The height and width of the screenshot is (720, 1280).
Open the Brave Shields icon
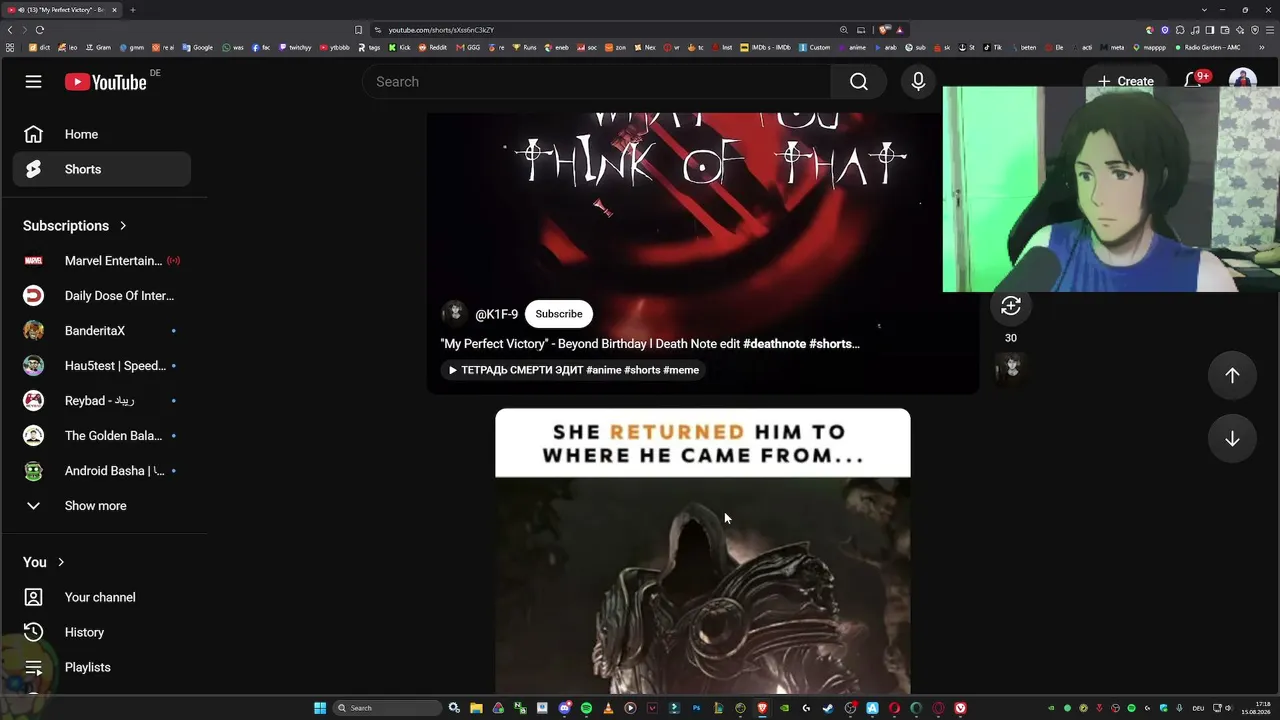coord(884,30)
